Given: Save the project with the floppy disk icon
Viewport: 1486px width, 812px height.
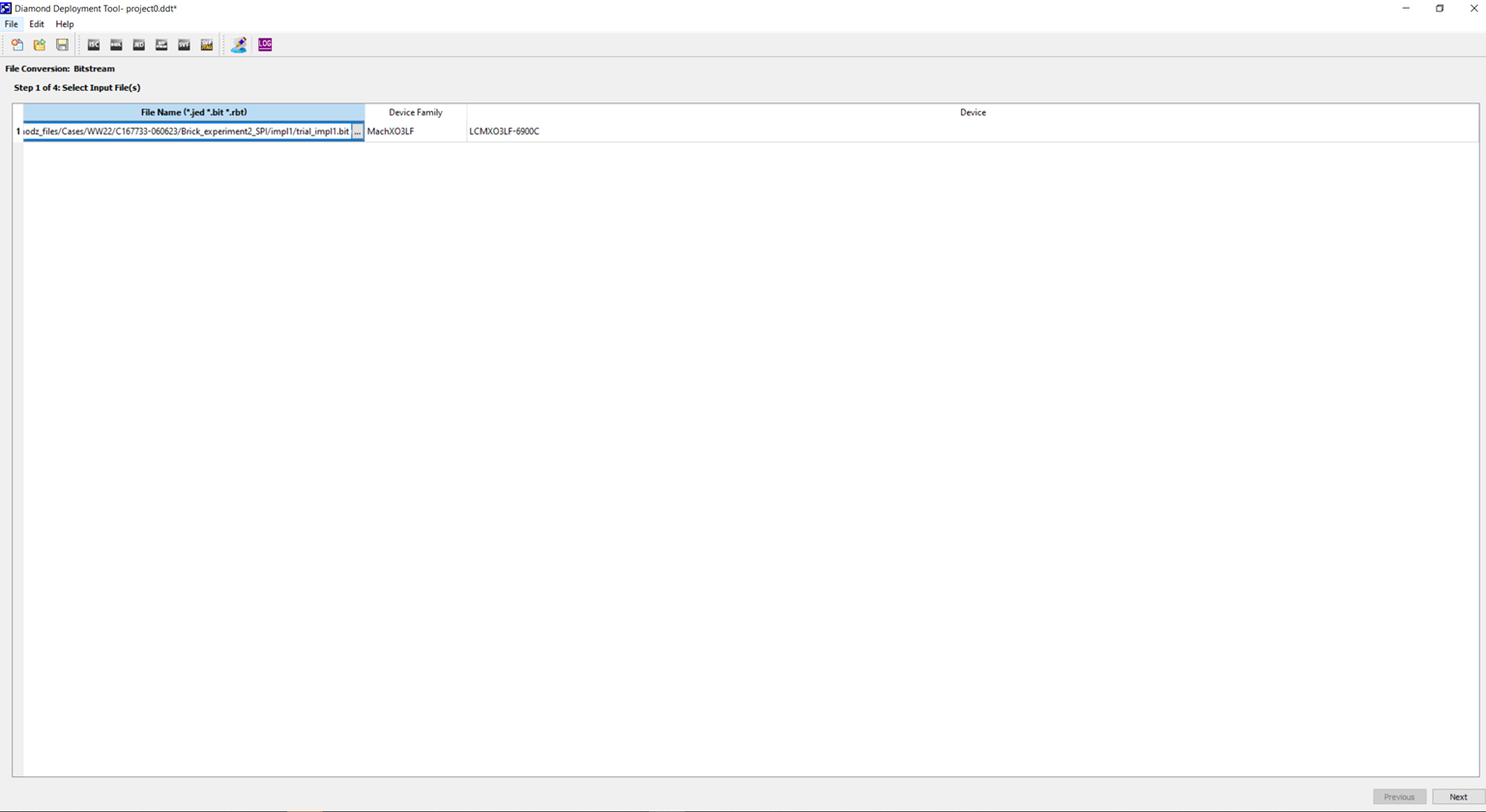Looking at the screenshot, I should tap(62, 44).
